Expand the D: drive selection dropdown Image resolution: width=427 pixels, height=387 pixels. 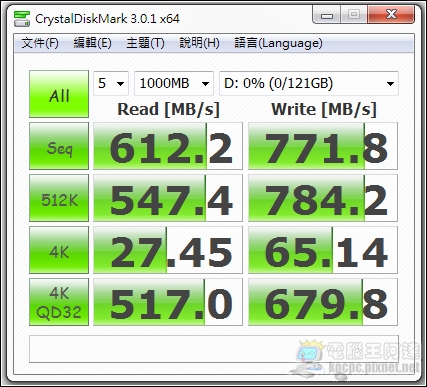click(309, 83)
